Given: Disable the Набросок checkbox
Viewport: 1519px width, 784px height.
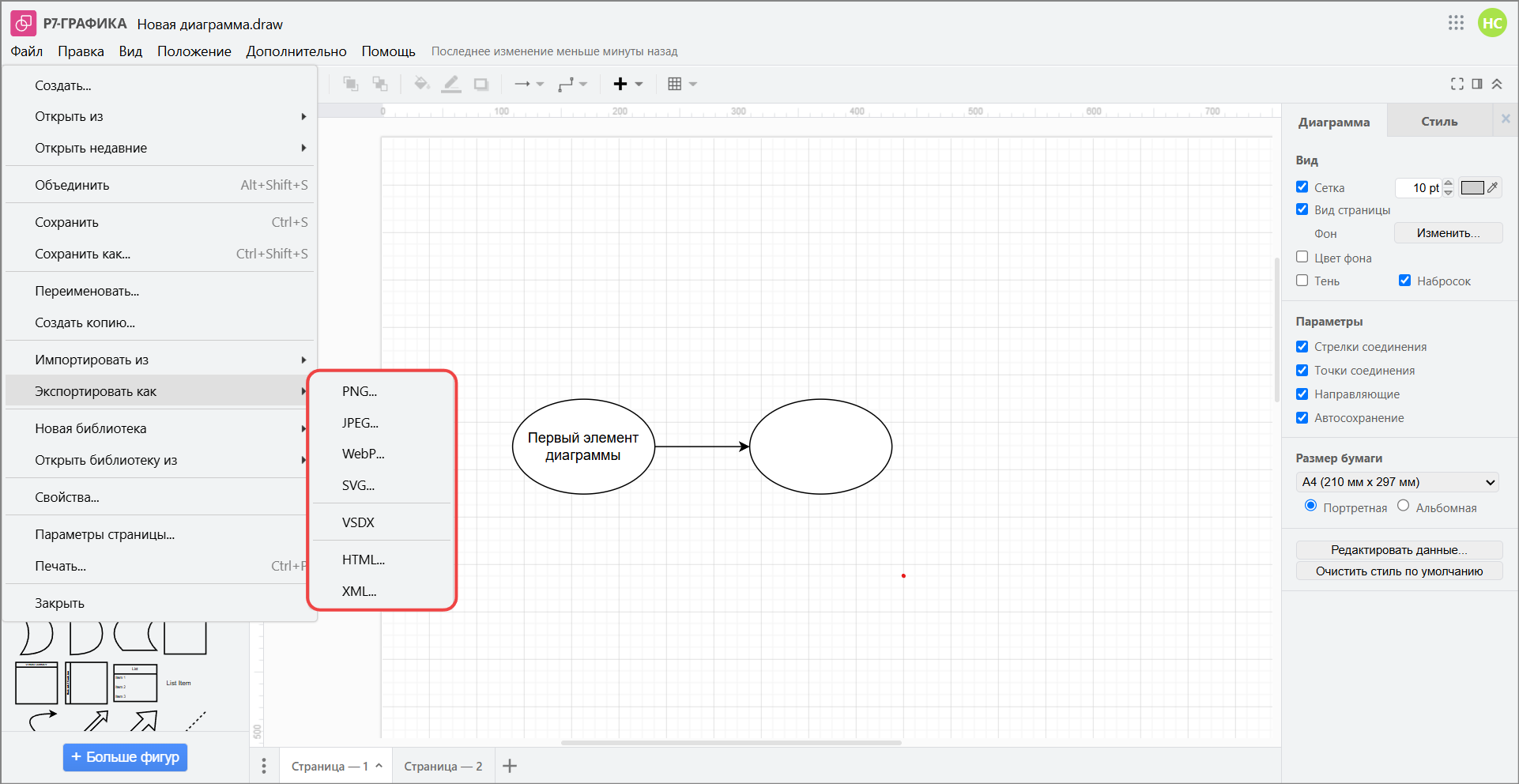Looking at the screenshot, I should (x=1405, y=281).
